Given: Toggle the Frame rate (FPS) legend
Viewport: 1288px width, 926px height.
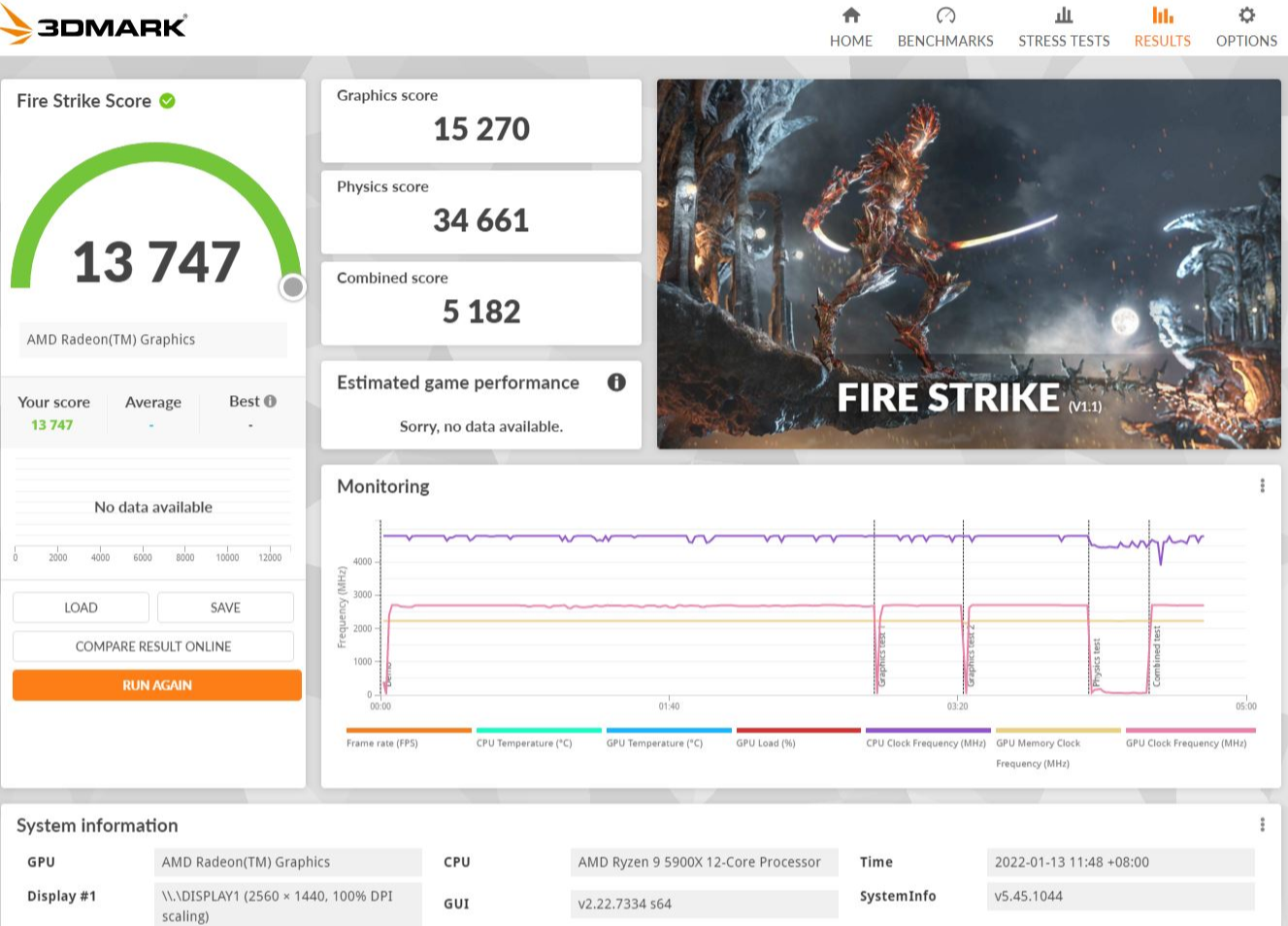Looking at the screenshot, I should [409, 738].
